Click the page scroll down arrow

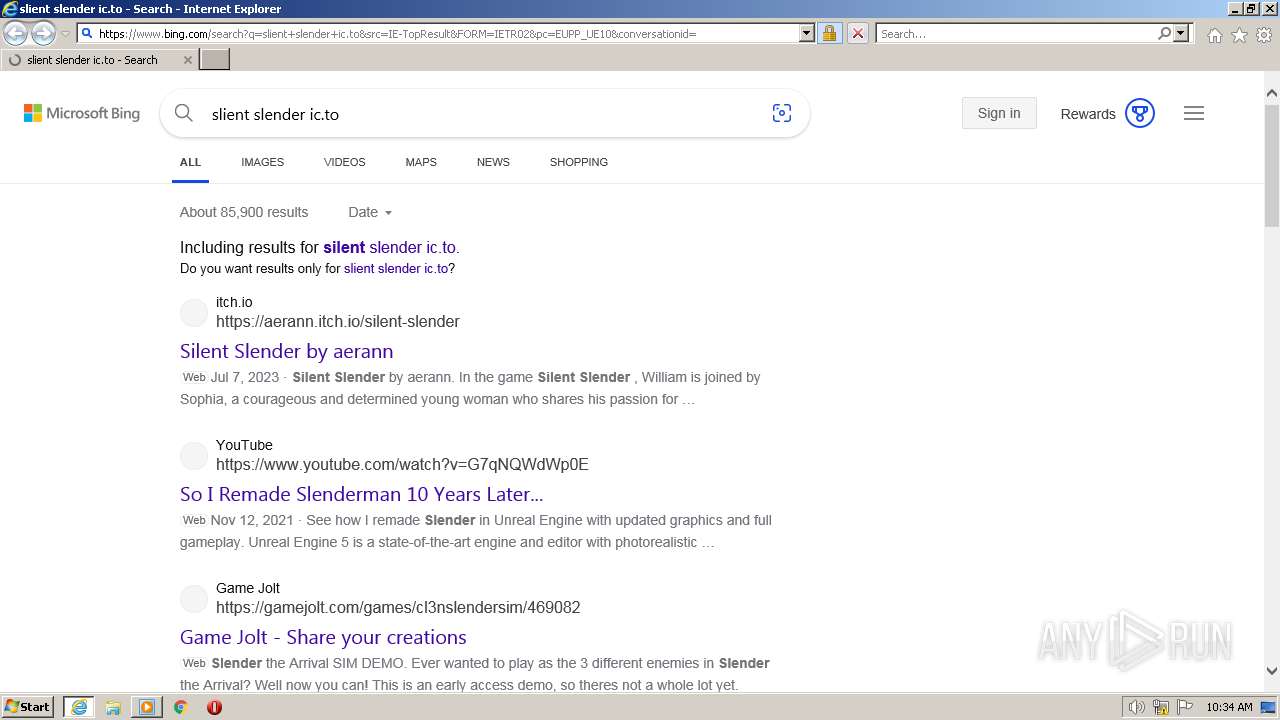[1272, 672]
